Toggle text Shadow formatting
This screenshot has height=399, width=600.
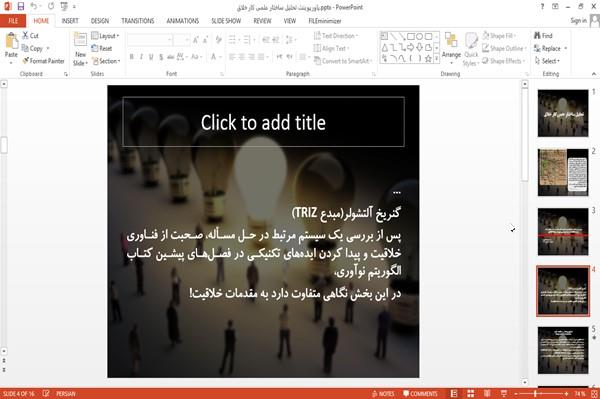click(161, 57)
